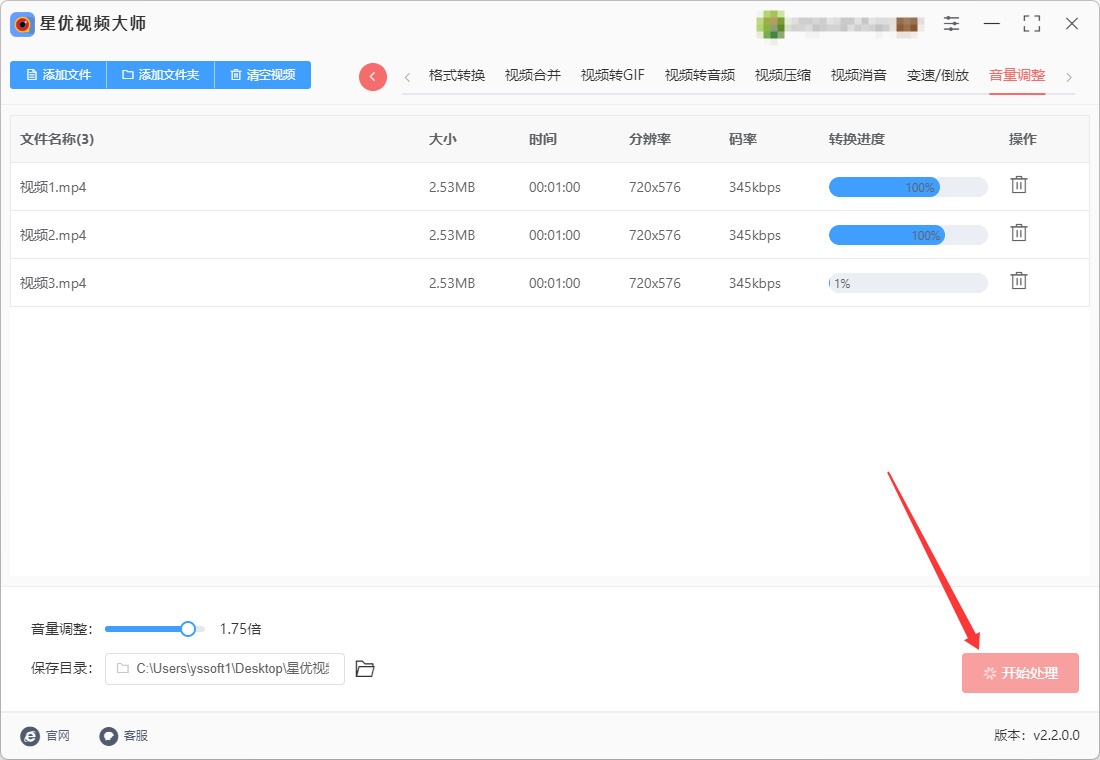
Task: Delete 视频2.mp4 with its trash icon
Action: [1019, 233]
